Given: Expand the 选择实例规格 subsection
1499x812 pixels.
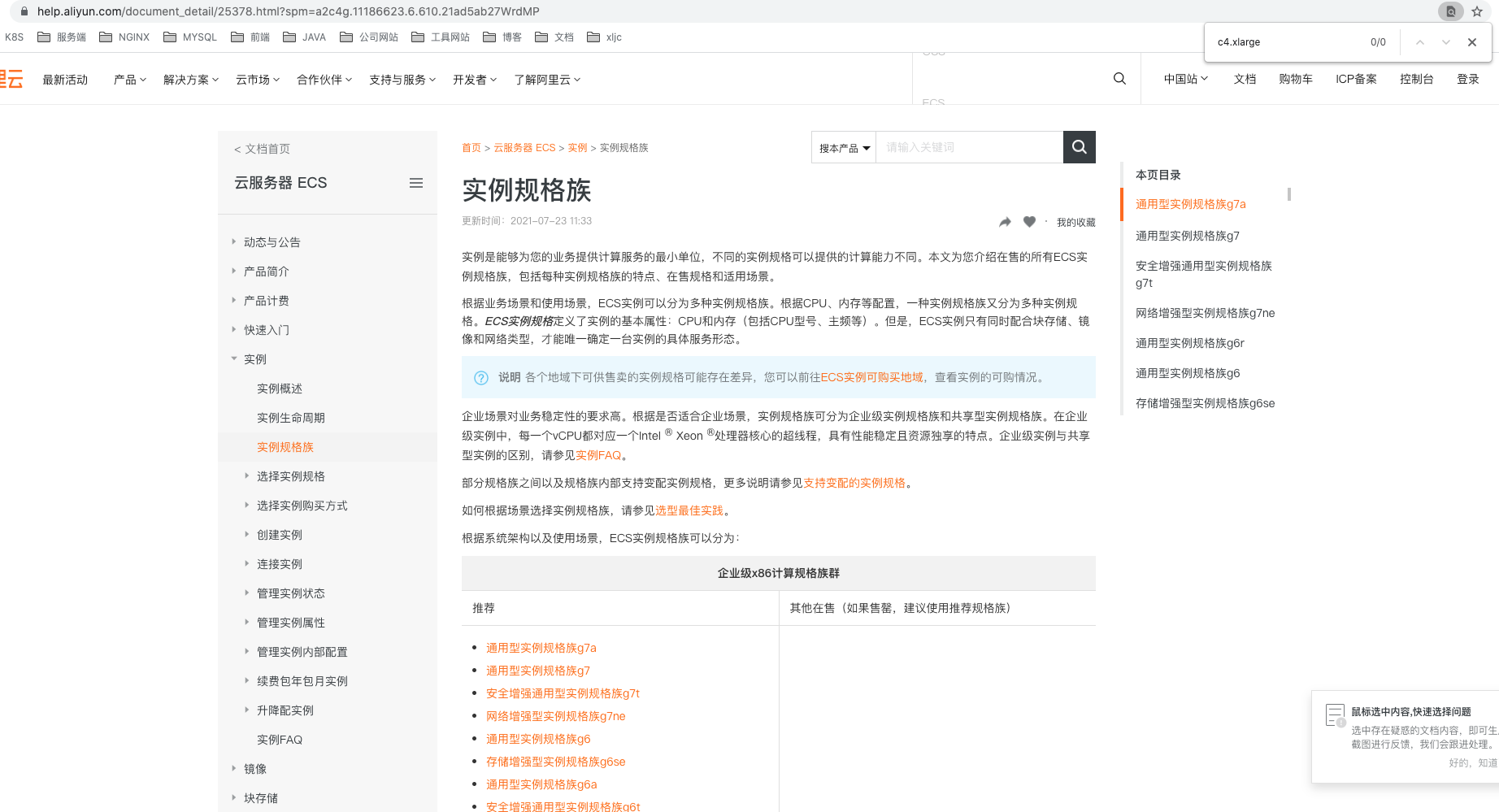Looking at the screenshot, I should [x=247, y=475].
